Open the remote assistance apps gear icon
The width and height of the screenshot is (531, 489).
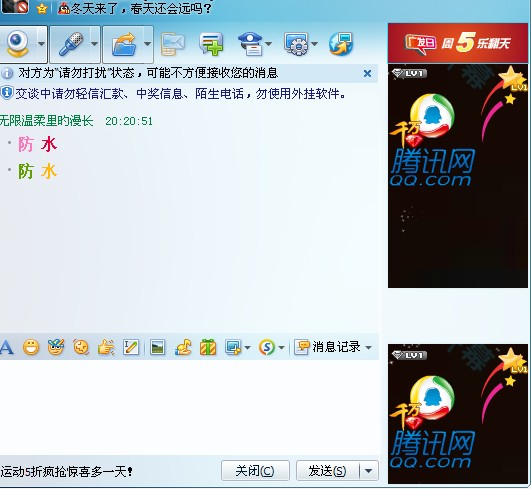pos(297,44)
